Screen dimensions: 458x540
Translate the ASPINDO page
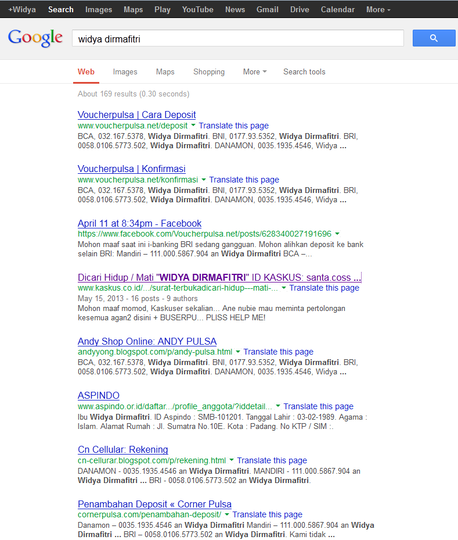[318, 406]
